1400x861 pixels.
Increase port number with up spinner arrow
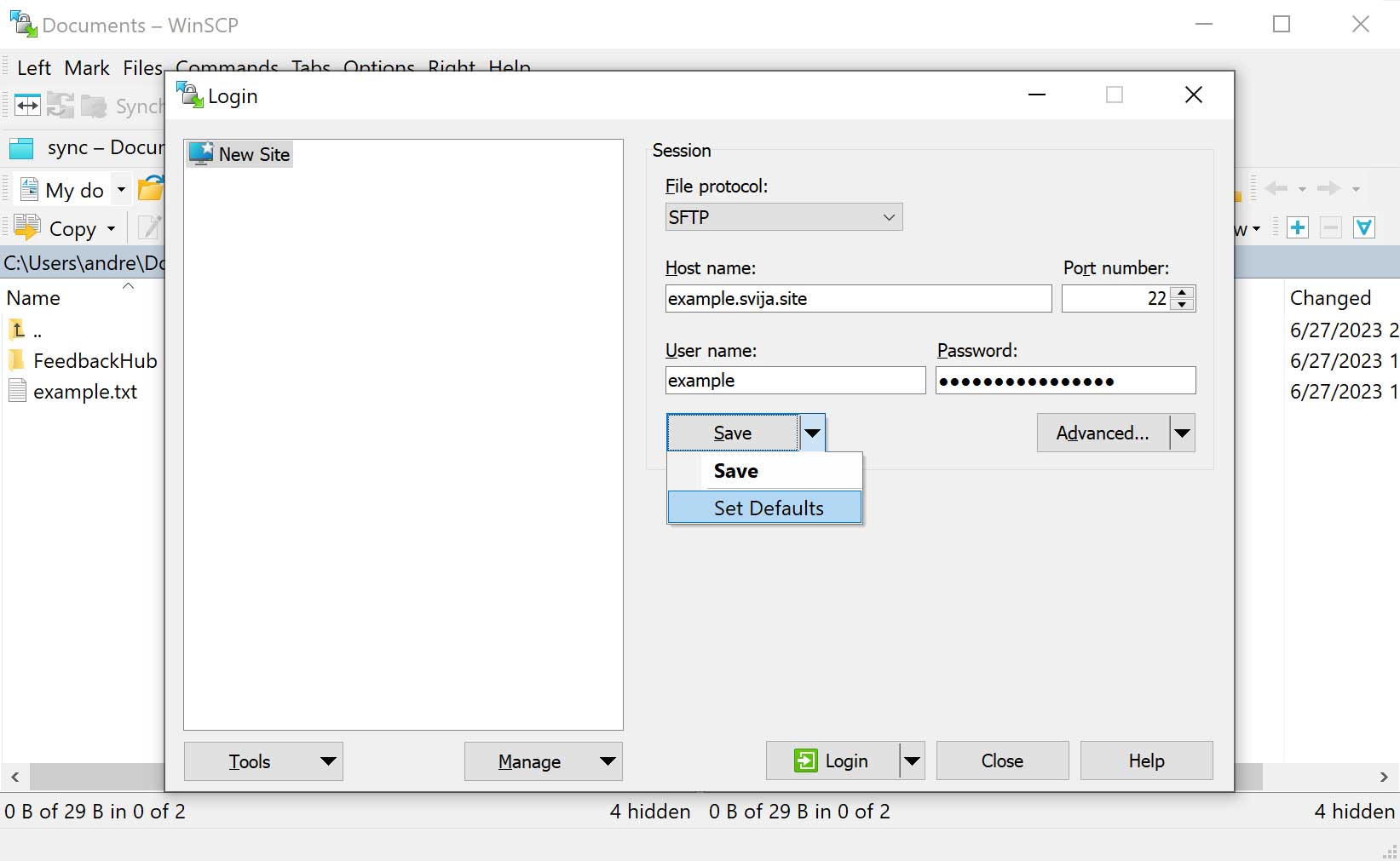pos(1182,292)
